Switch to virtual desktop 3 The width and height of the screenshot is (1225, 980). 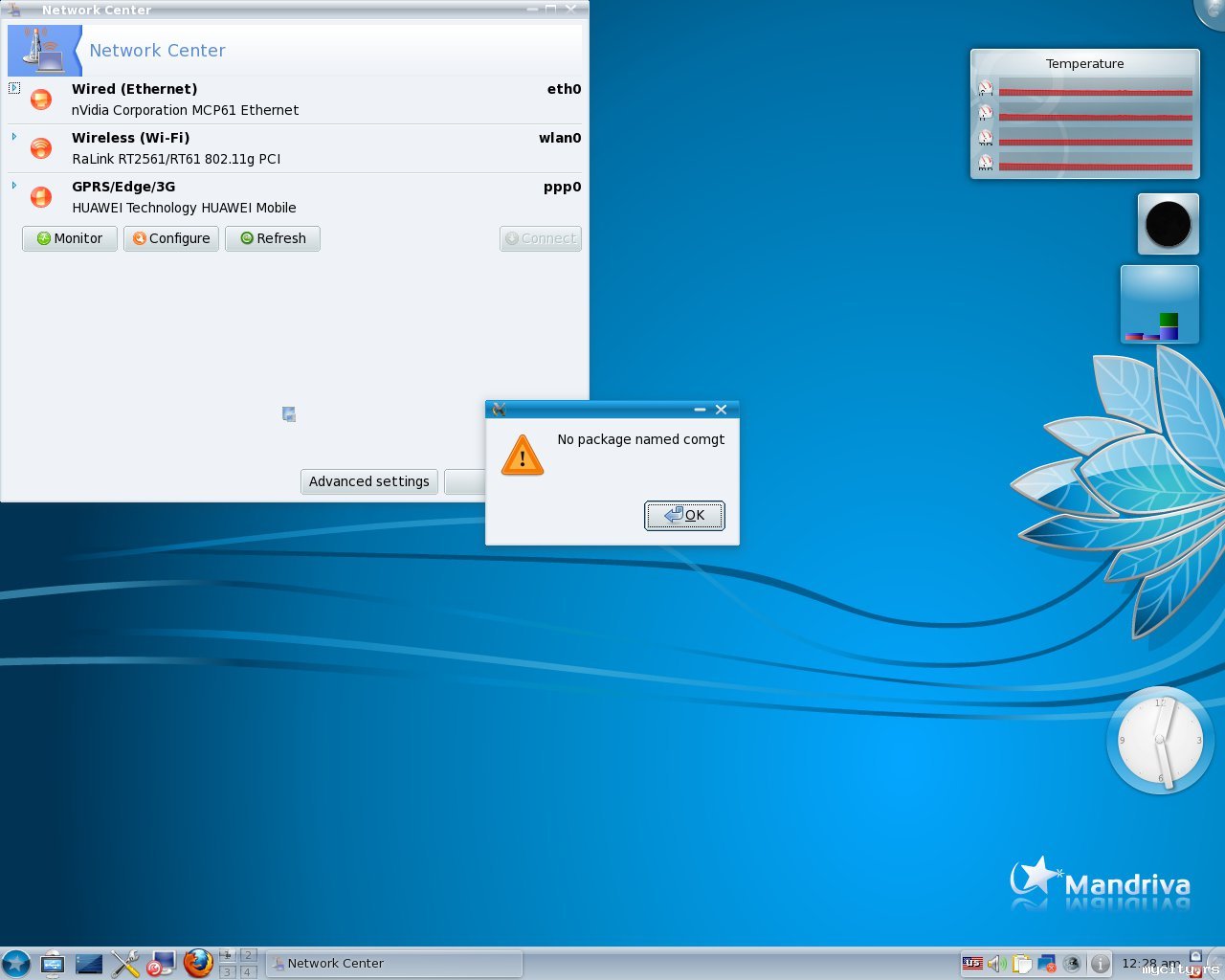[x=227, y=971]
